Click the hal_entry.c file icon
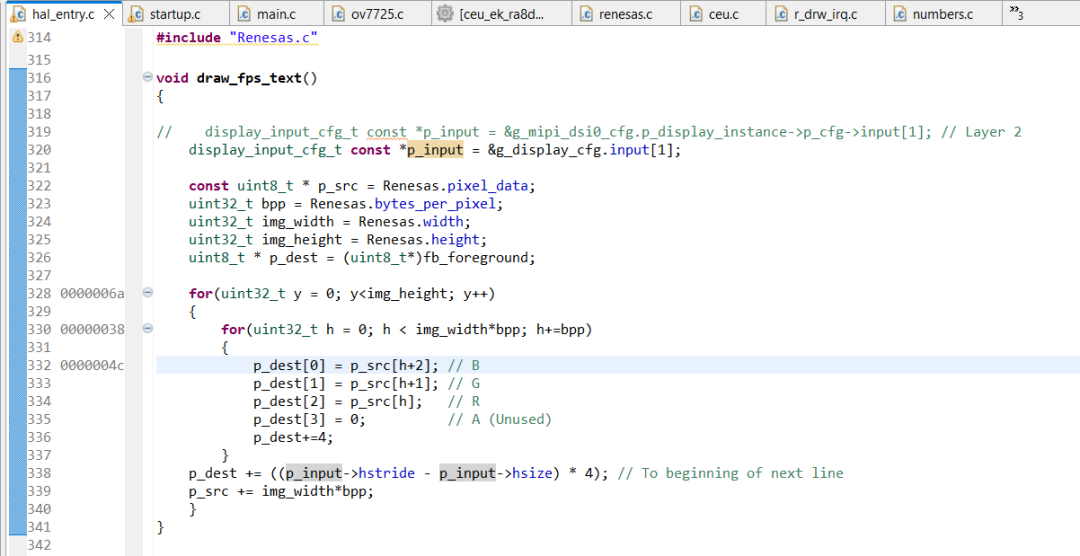The image size is (1080, 556). pos(19,14)
